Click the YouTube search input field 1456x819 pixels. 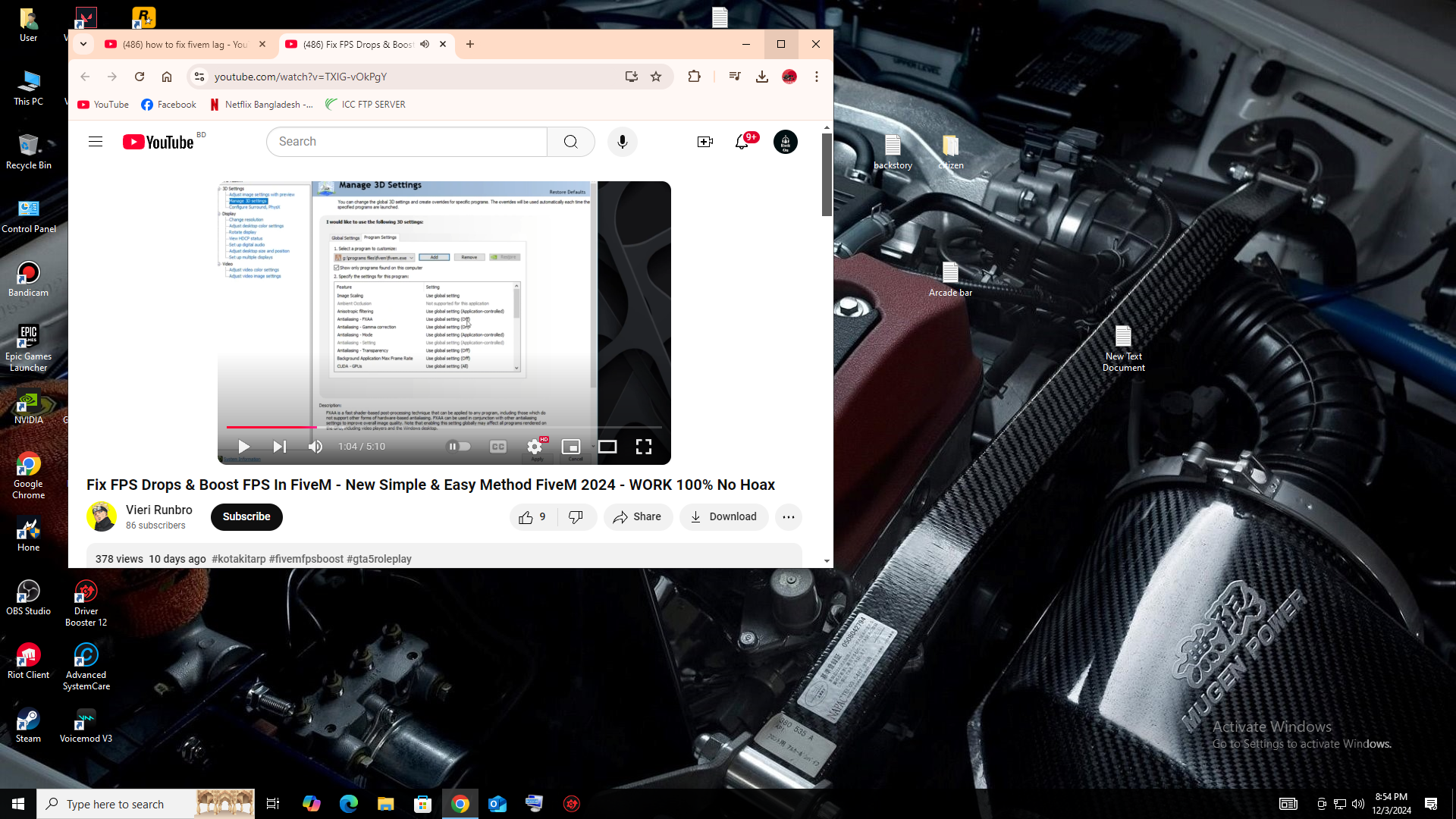(406, 142)
